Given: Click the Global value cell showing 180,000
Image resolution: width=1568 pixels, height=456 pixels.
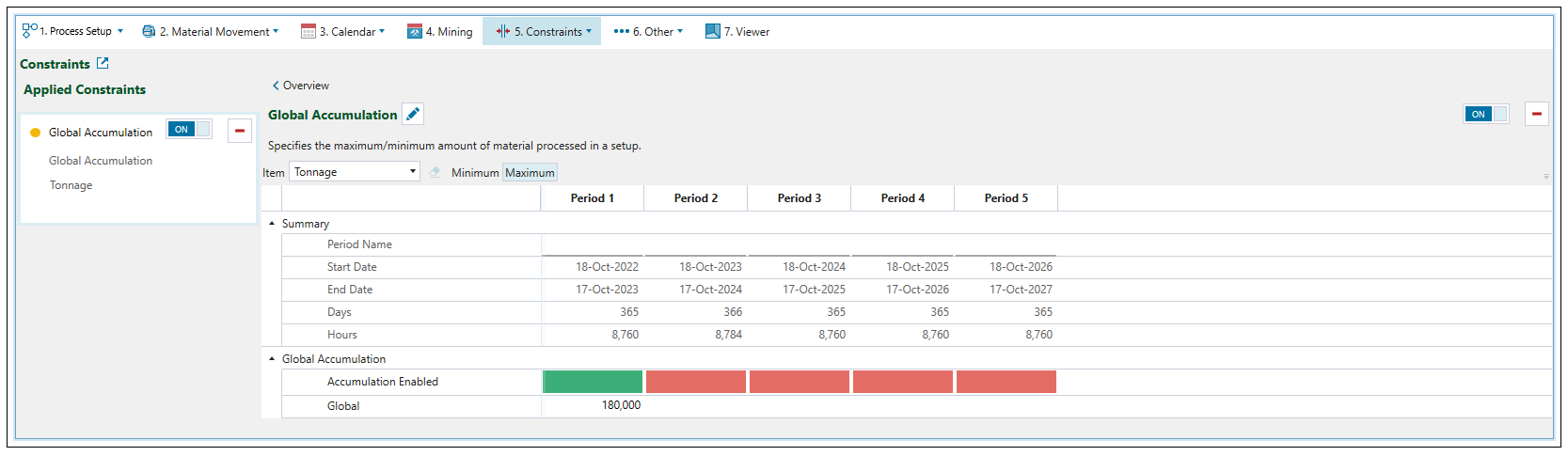Looking at the screenshot, I should (593, 405).
